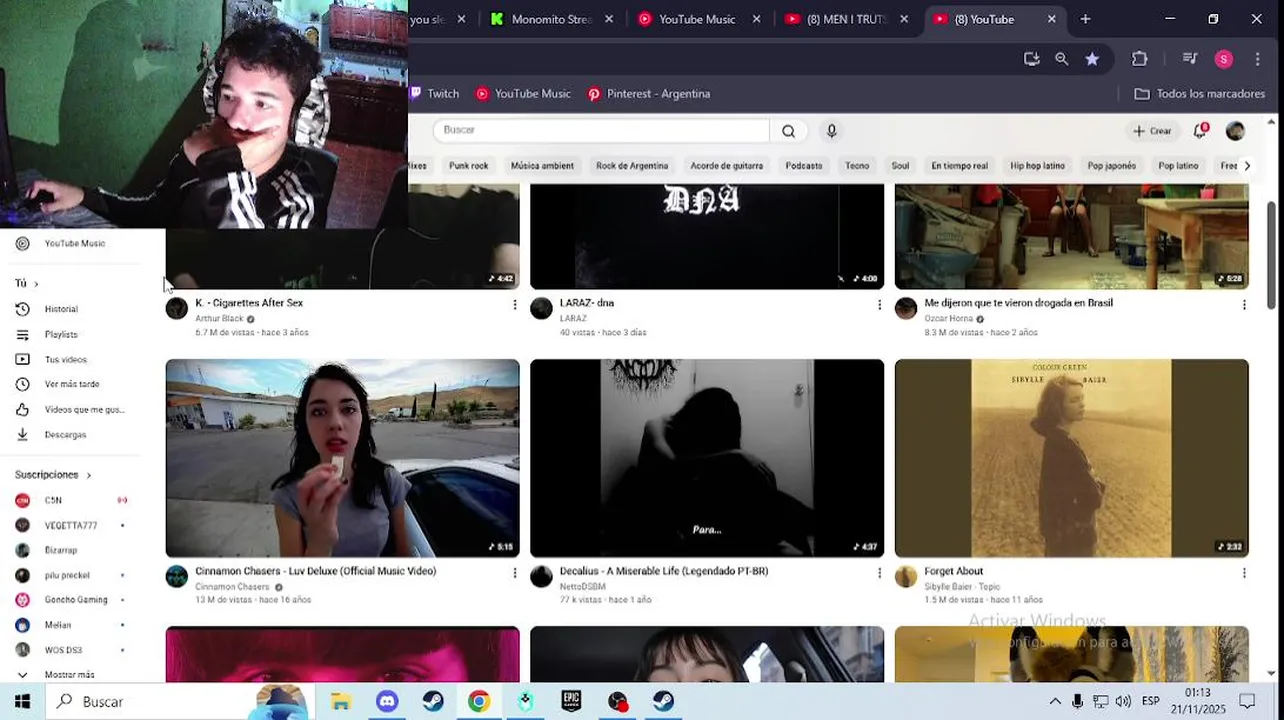
Task: Open the account avatar menu
Action: coord(1235,131)
